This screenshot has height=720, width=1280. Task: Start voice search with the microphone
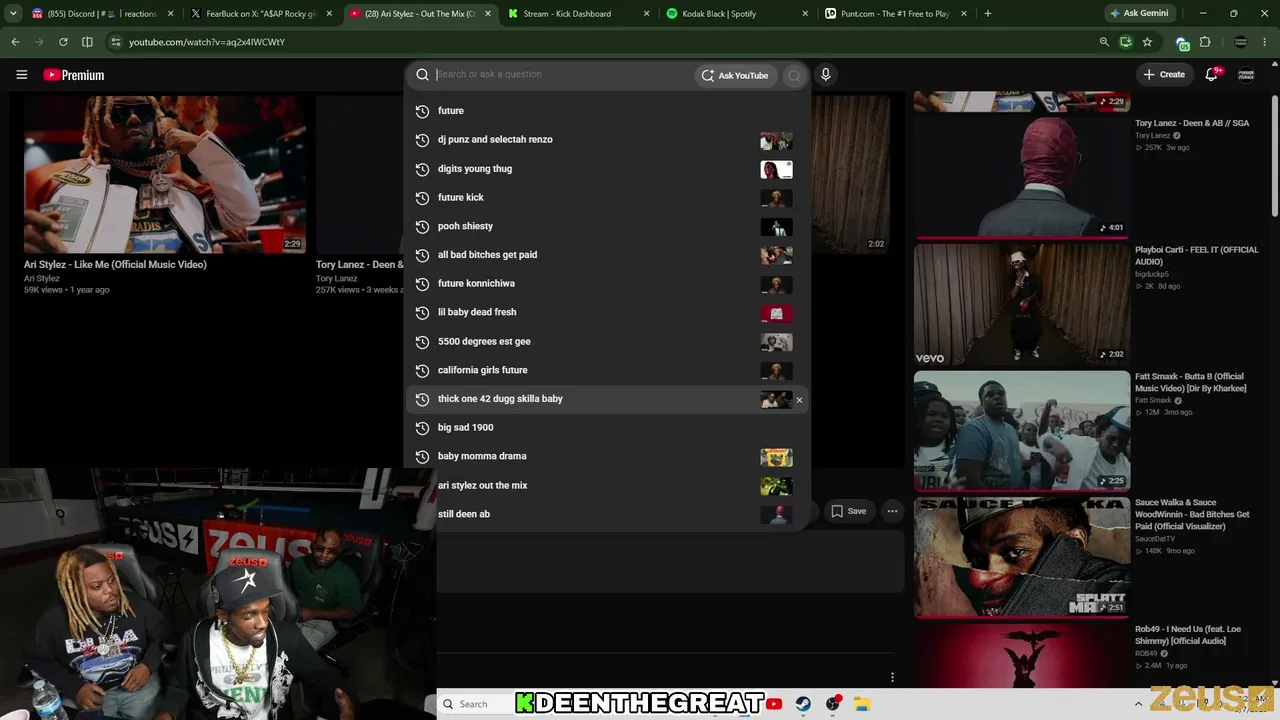[825, 75]
